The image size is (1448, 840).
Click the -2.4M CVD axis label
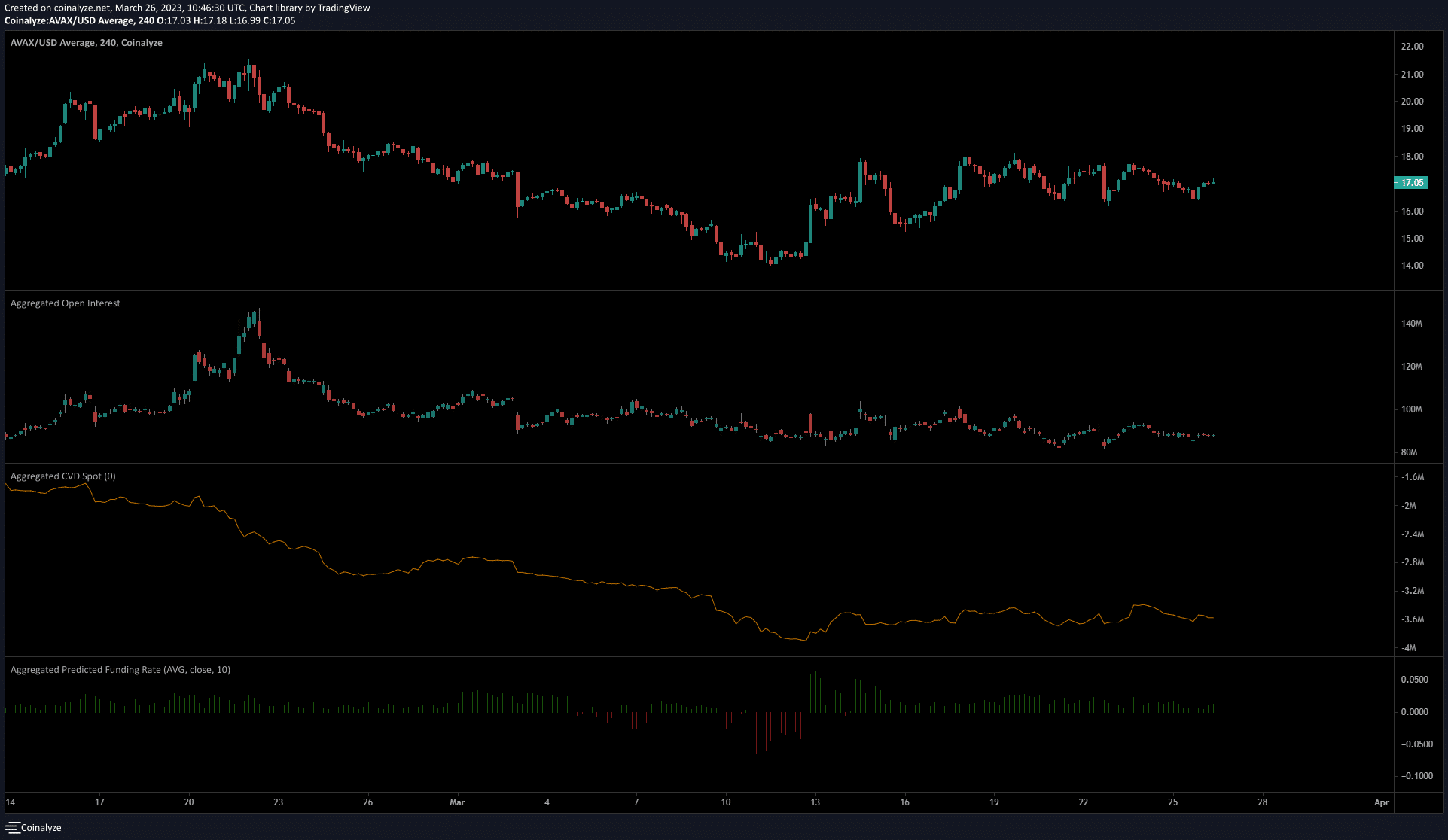pyautogui.click(x=1413, y=534)
